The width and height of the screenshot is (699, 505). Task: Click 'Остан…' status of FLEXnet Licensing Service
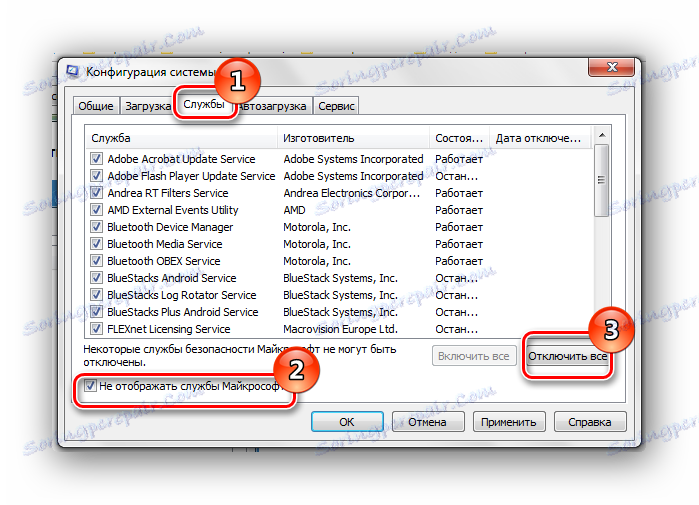[x=456, y=328]
